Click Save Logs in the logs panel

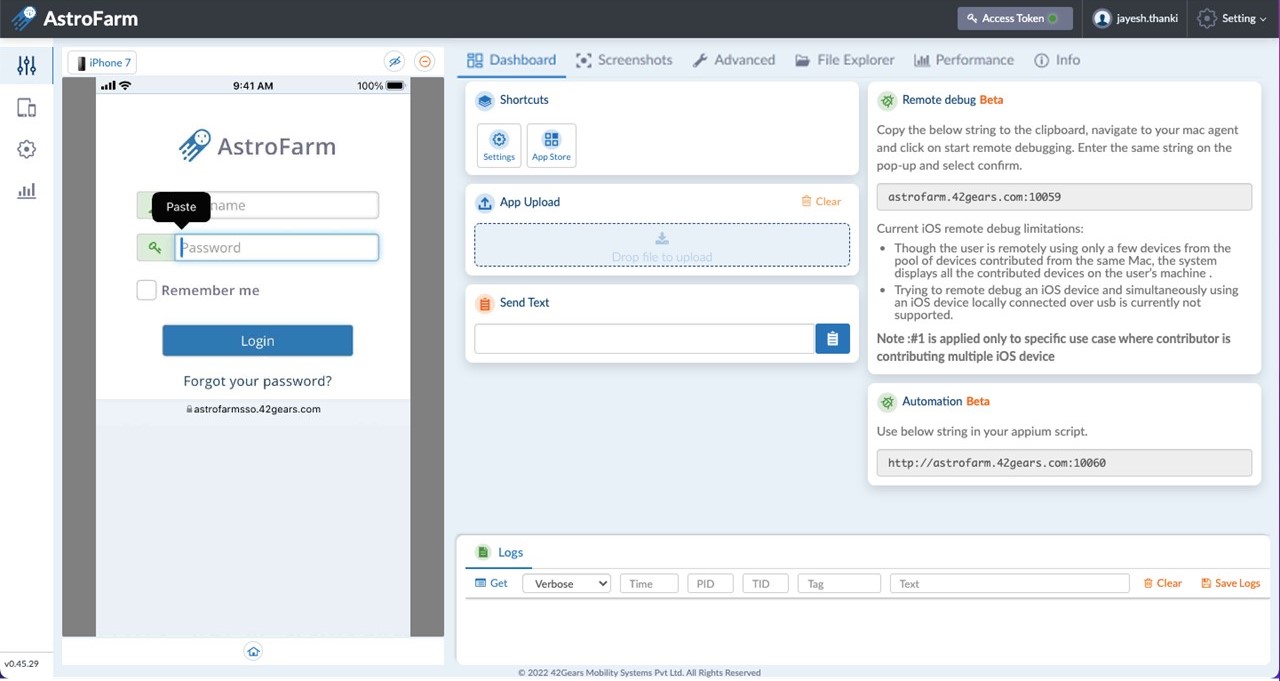pyautogui.click(x=1230, y=584)
